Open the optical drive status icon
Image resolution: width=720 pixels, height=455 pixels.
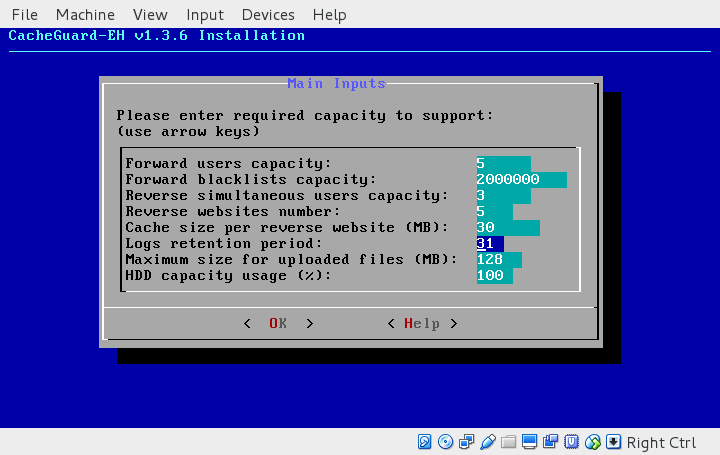(x=446, y=442)
